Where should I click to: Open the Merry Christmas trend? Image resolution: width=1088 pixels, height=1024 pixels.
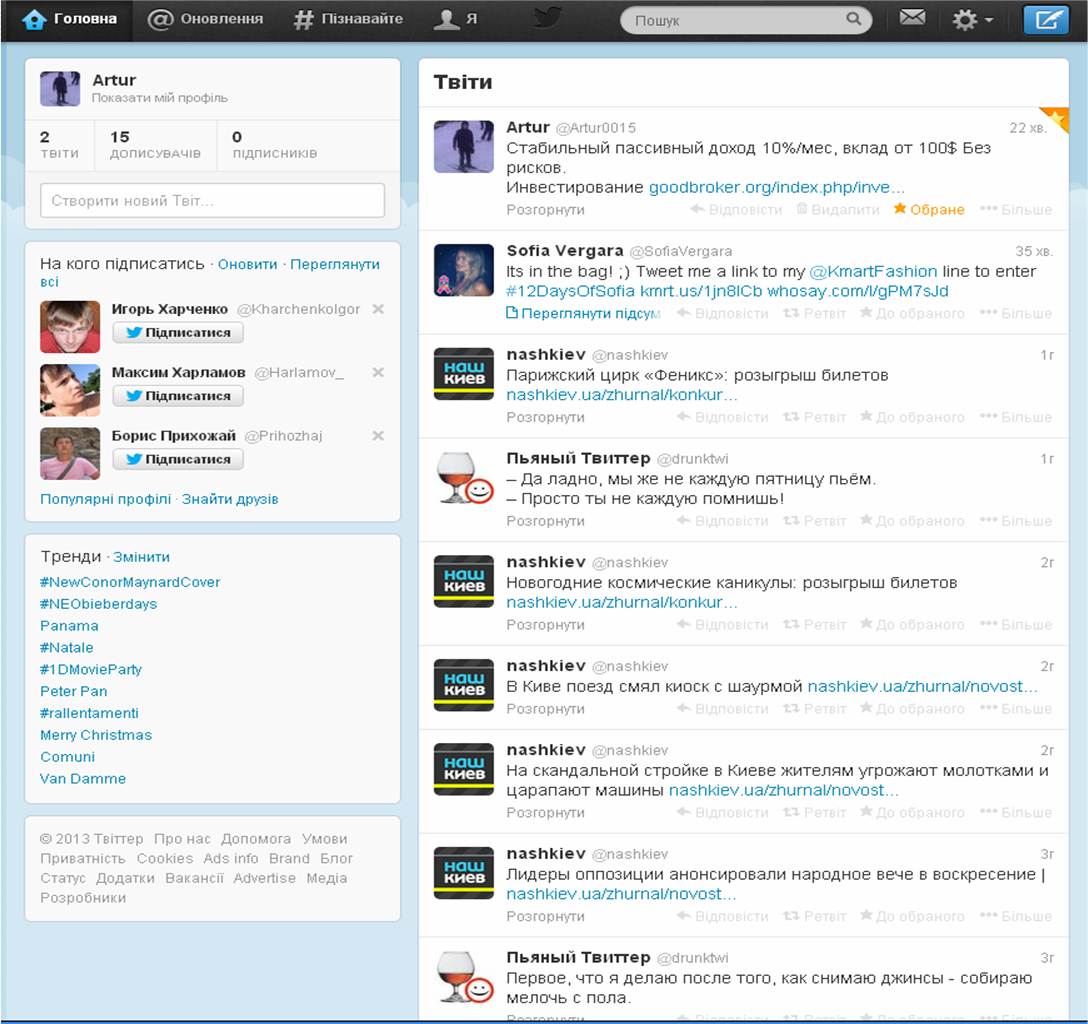tap(96, 735)
